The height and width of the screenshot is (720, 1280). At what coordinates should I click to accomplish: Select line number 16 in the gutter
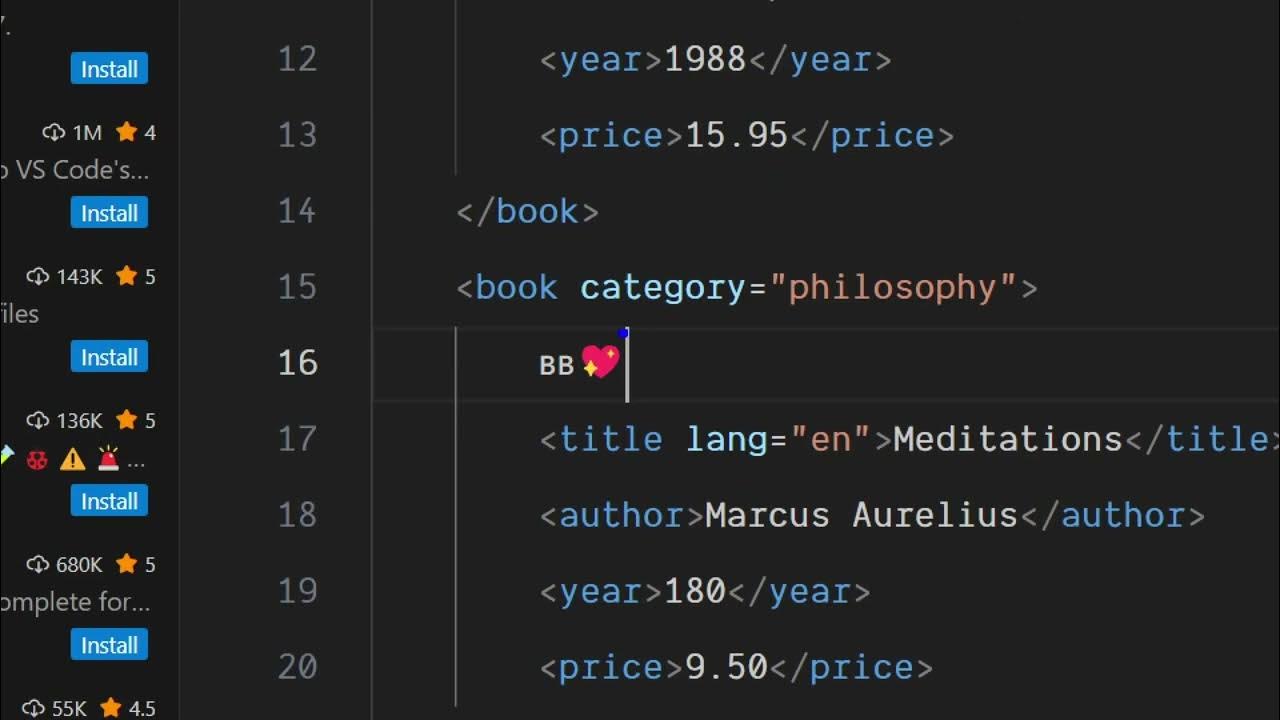point(297,362)
